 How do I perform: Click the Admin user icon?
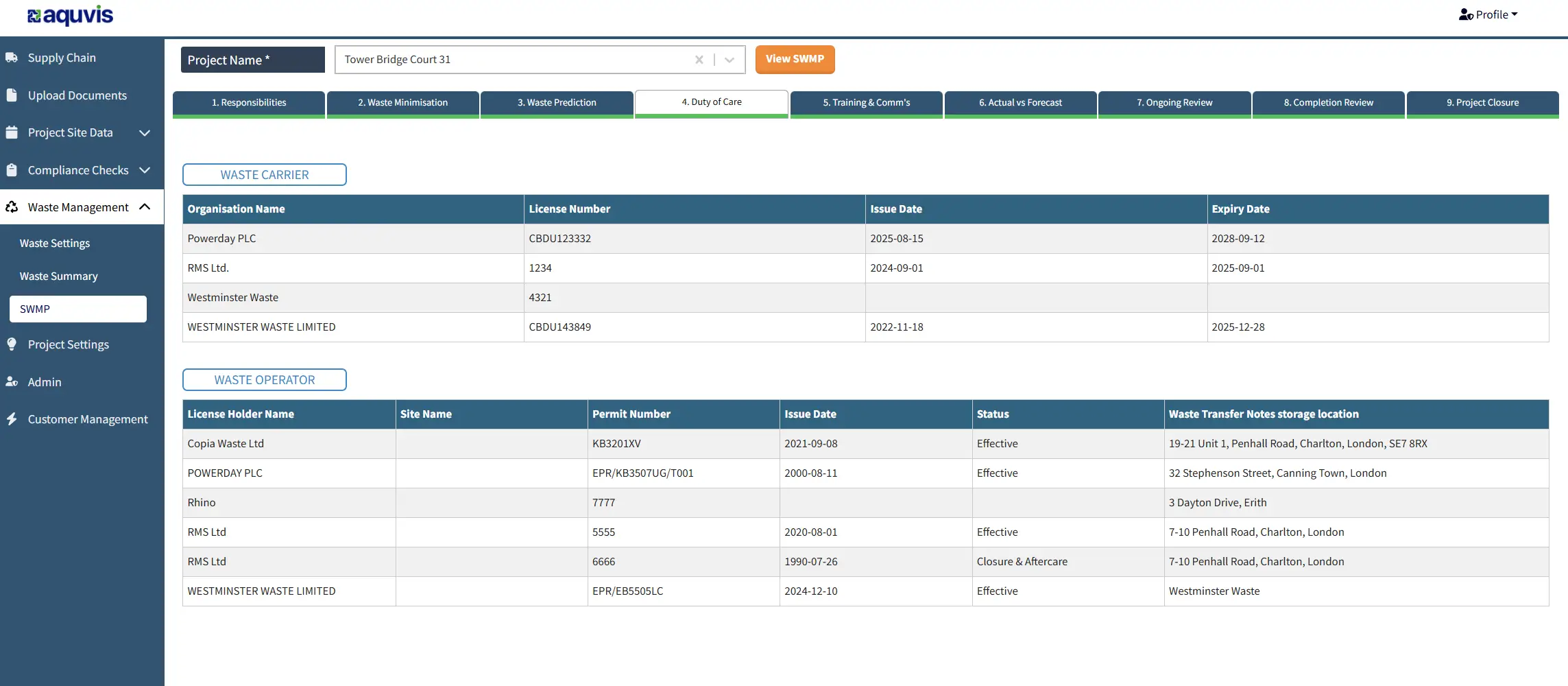tap(12, 381)
